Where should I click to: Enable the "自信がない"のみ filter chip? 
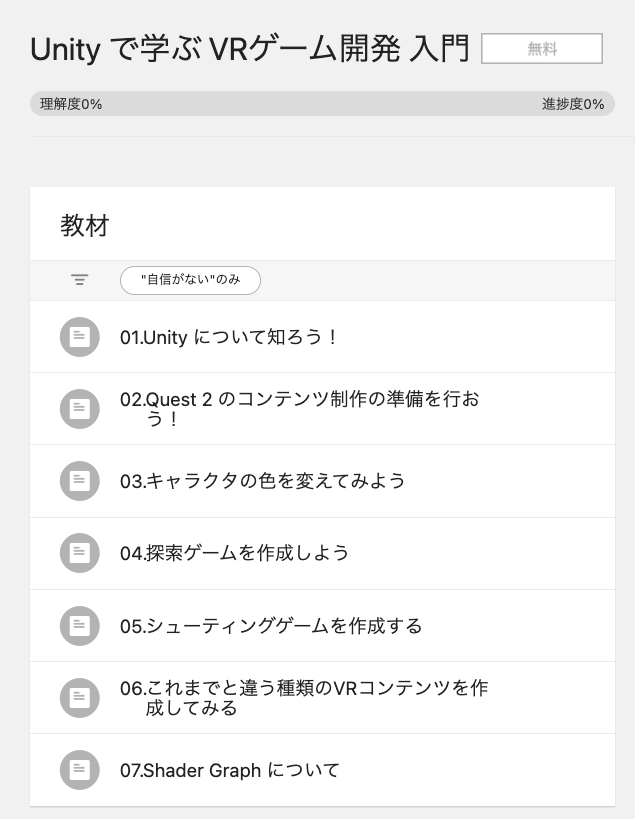click(189, 280)
